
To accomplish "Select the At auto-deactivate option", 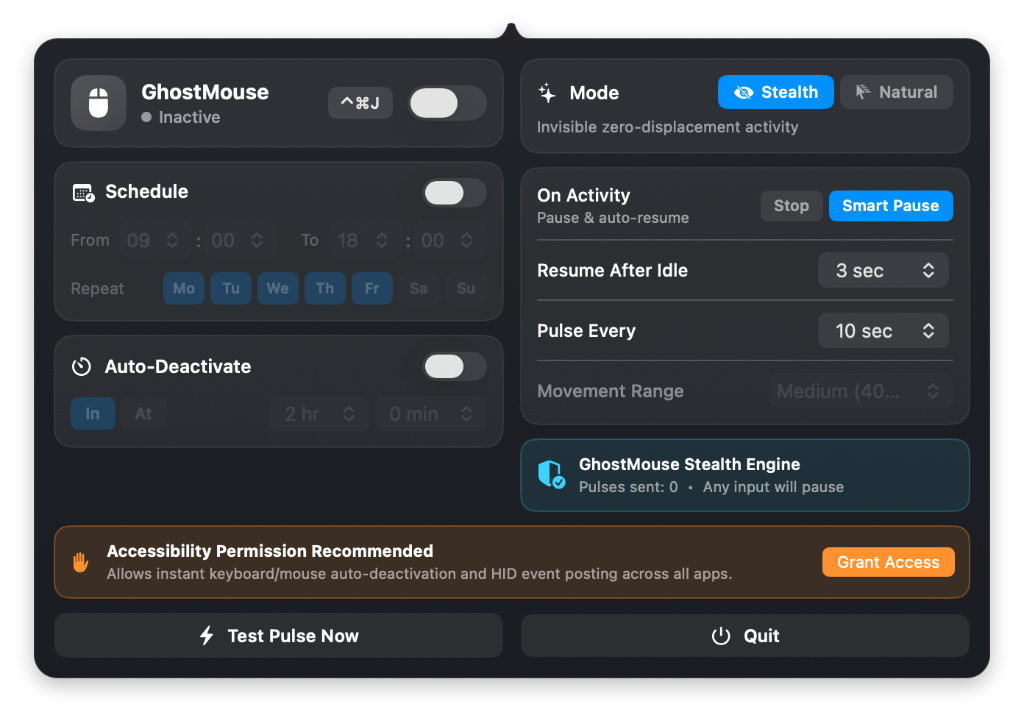I will (x=144, y=413).
